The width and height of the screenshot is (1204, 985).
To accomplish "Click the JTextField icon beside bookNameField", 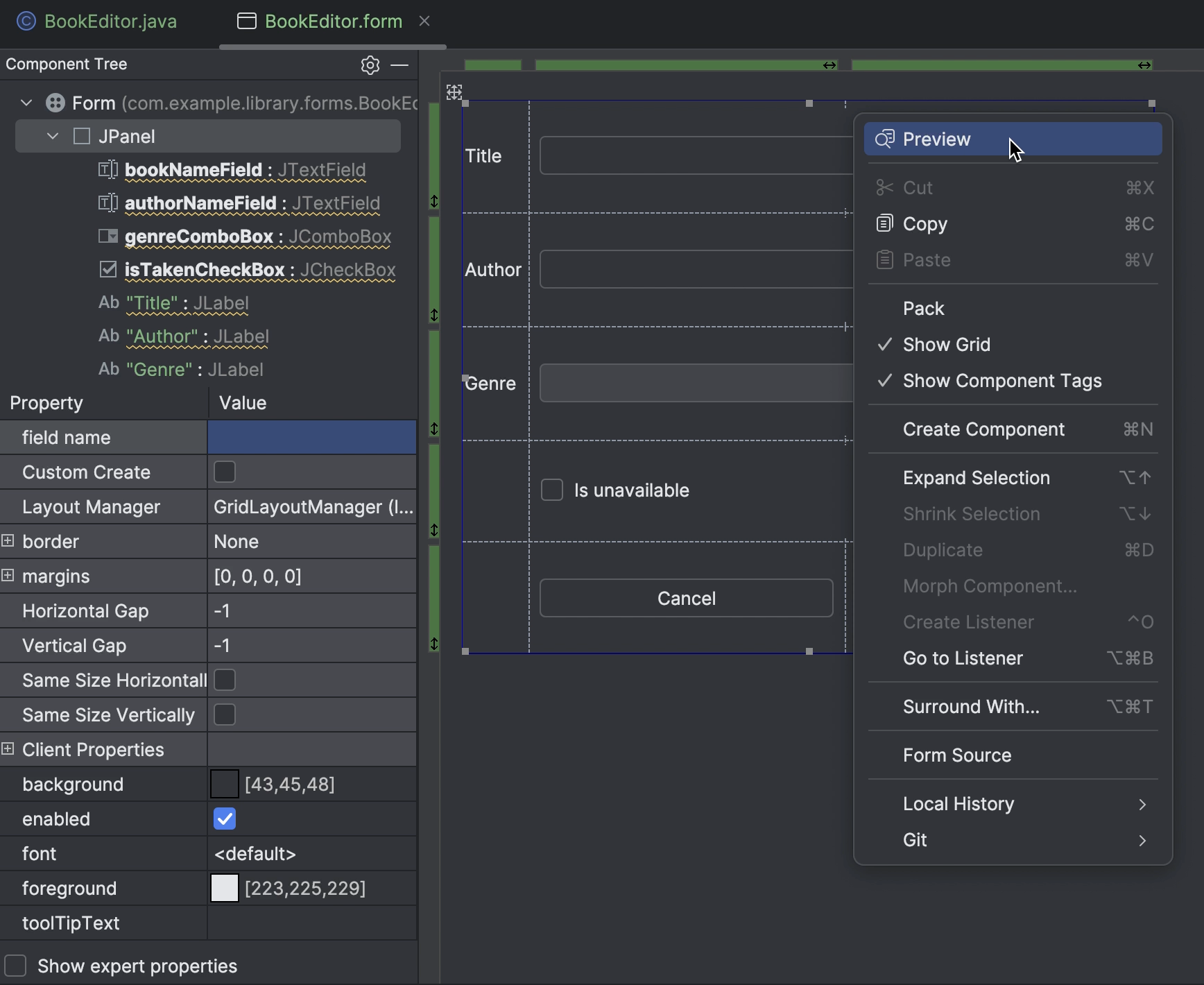I will (108, 170).
